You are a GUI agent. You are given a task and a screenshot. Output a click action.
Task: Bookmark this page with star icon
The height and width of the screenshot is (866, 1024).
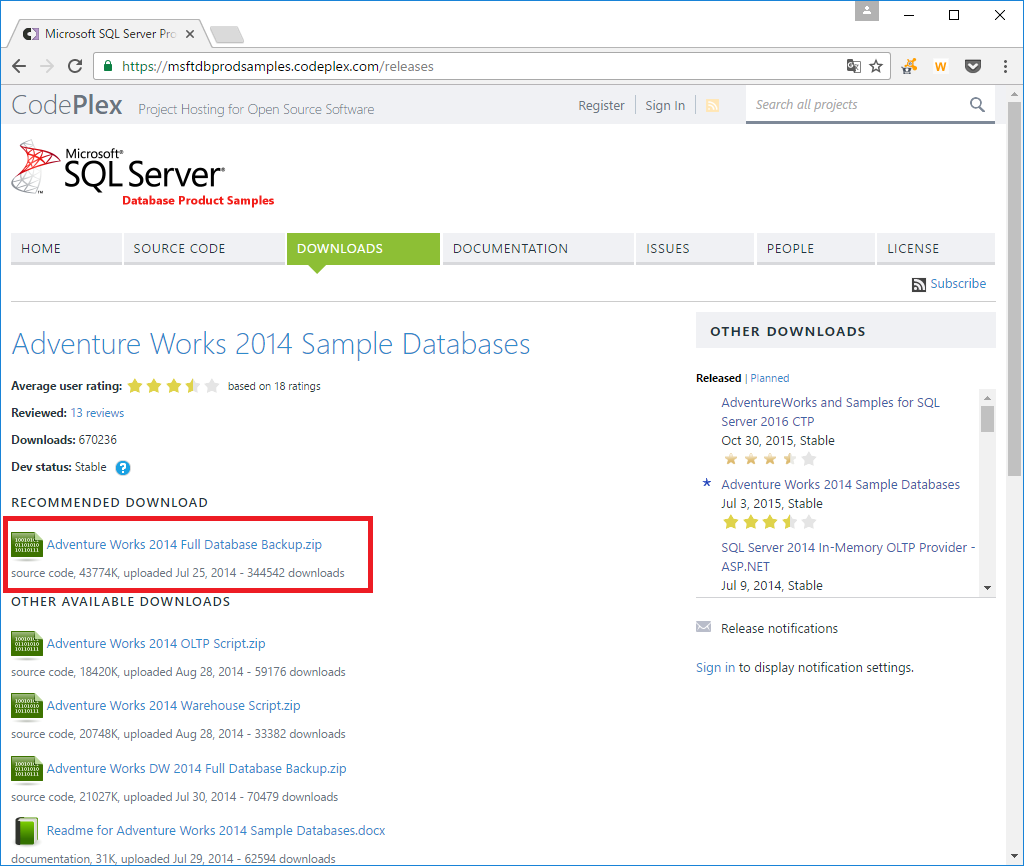pos(876,66)
